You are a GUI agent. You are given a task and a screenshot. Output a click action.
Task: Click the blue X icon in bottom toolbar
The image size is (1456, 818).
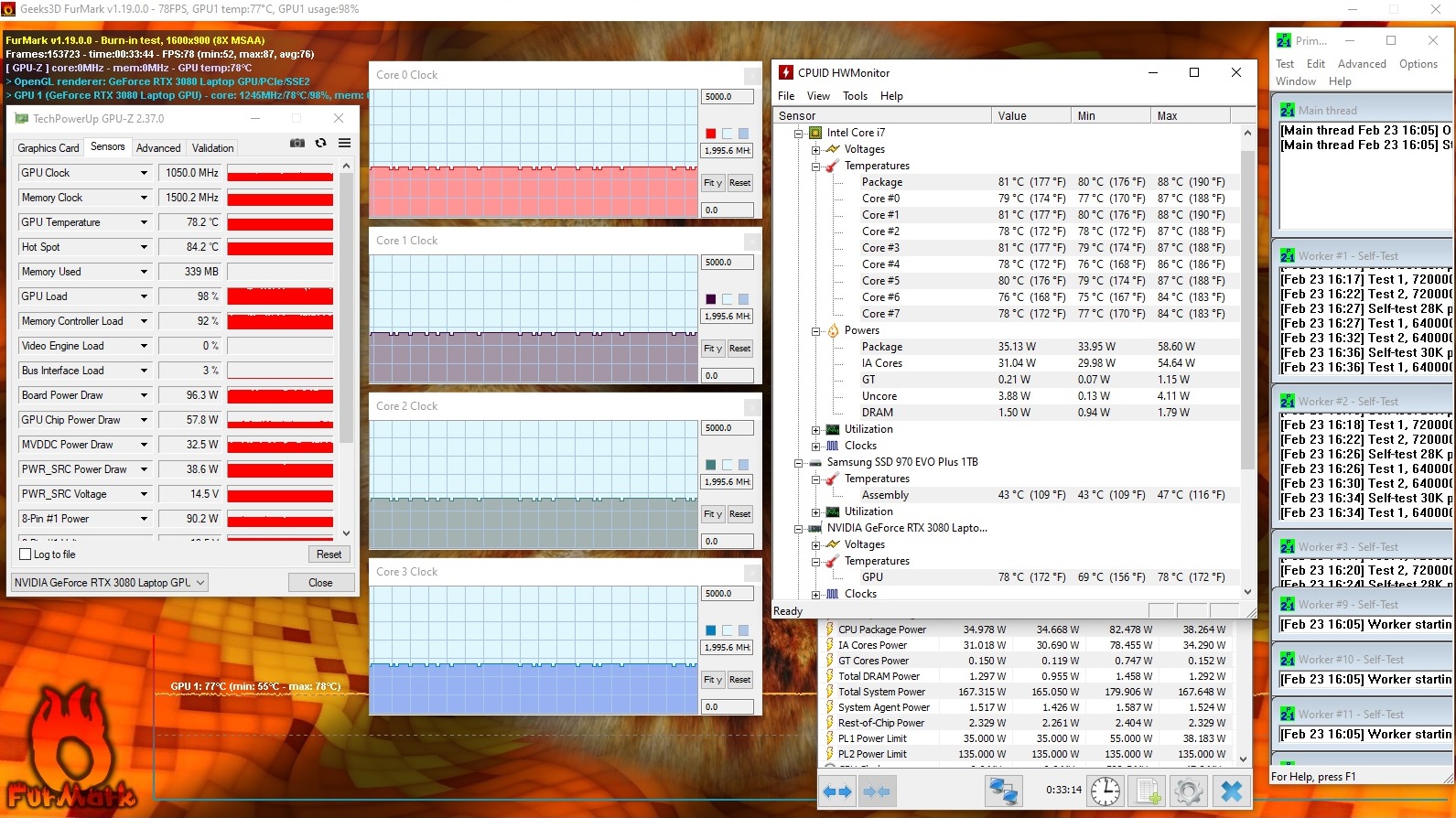click(x=1232, y=791)
